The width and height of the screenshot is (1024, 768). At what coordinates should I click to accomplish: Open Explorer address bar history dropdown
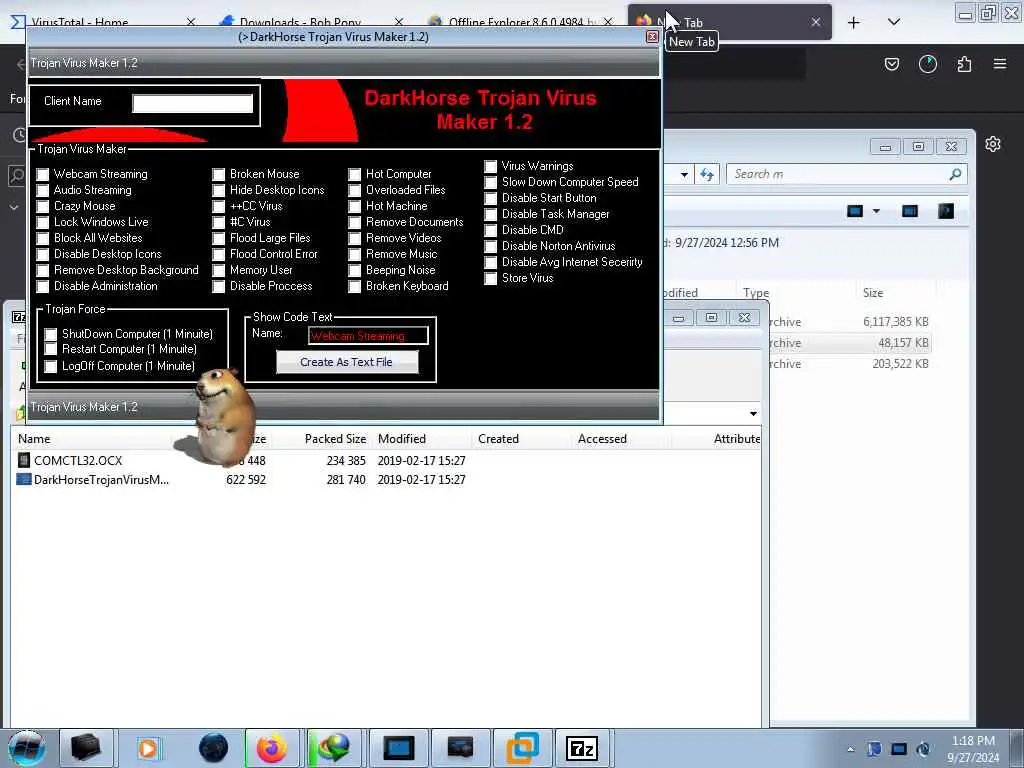(684, 174)
